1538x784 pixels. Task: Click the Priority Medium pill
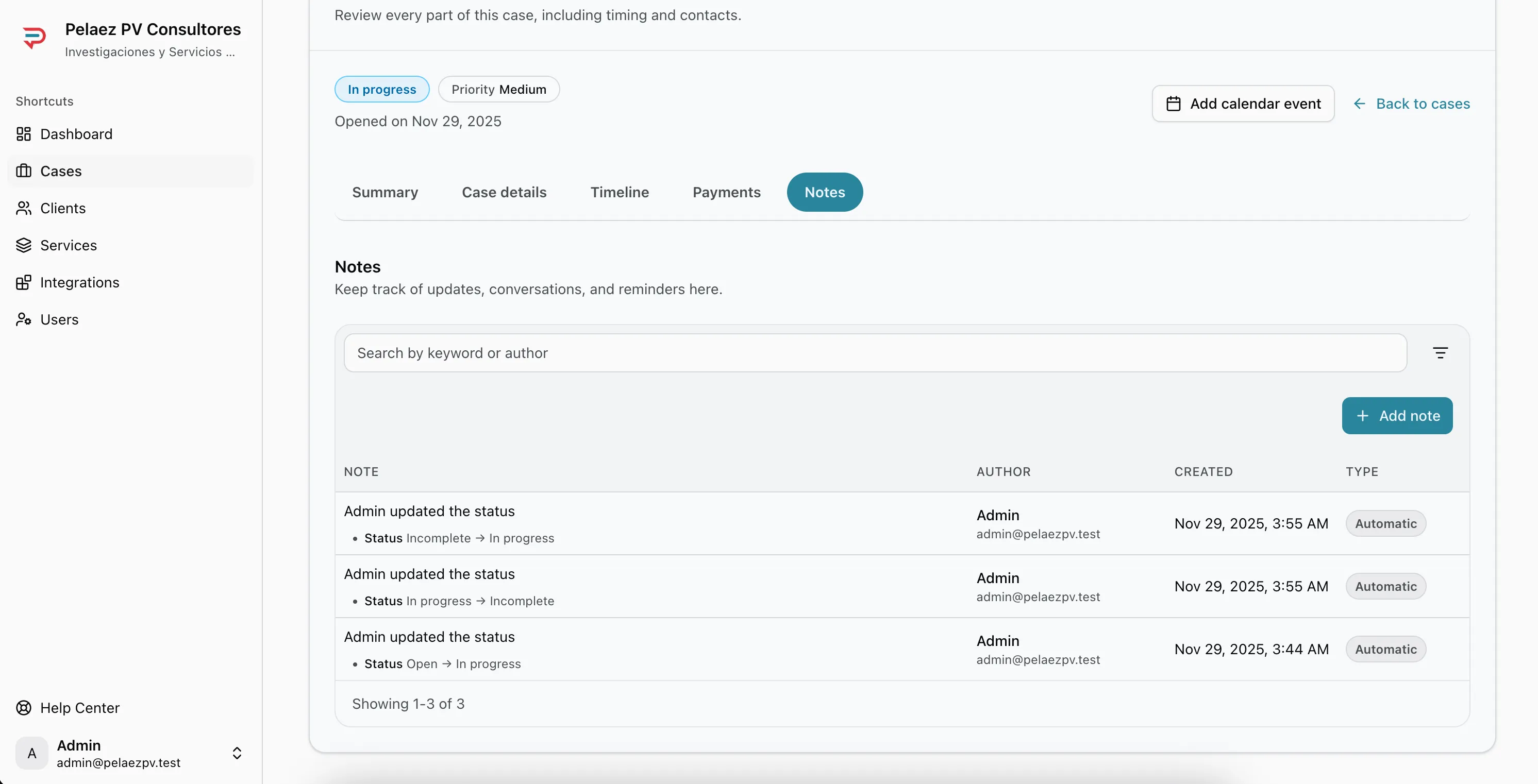tap(498, 90)
